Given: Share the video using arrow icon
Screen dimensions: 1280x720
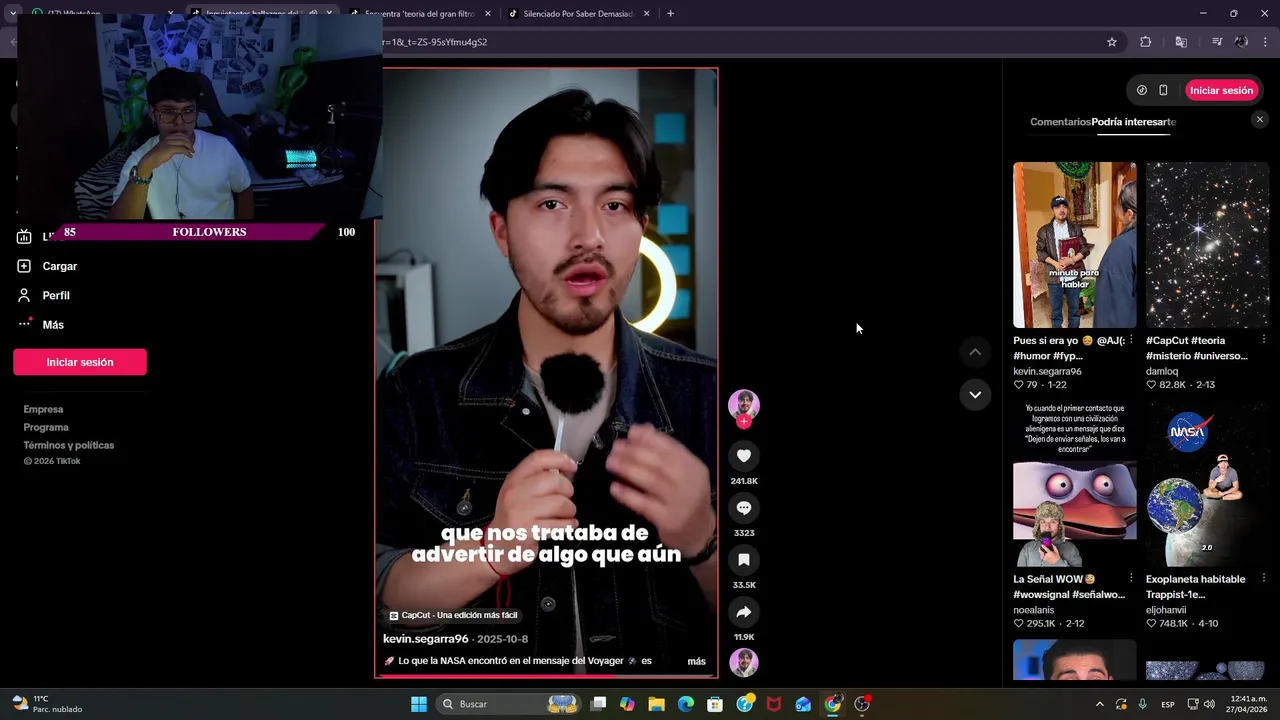Looking at the screenshot, I should 743,612.
